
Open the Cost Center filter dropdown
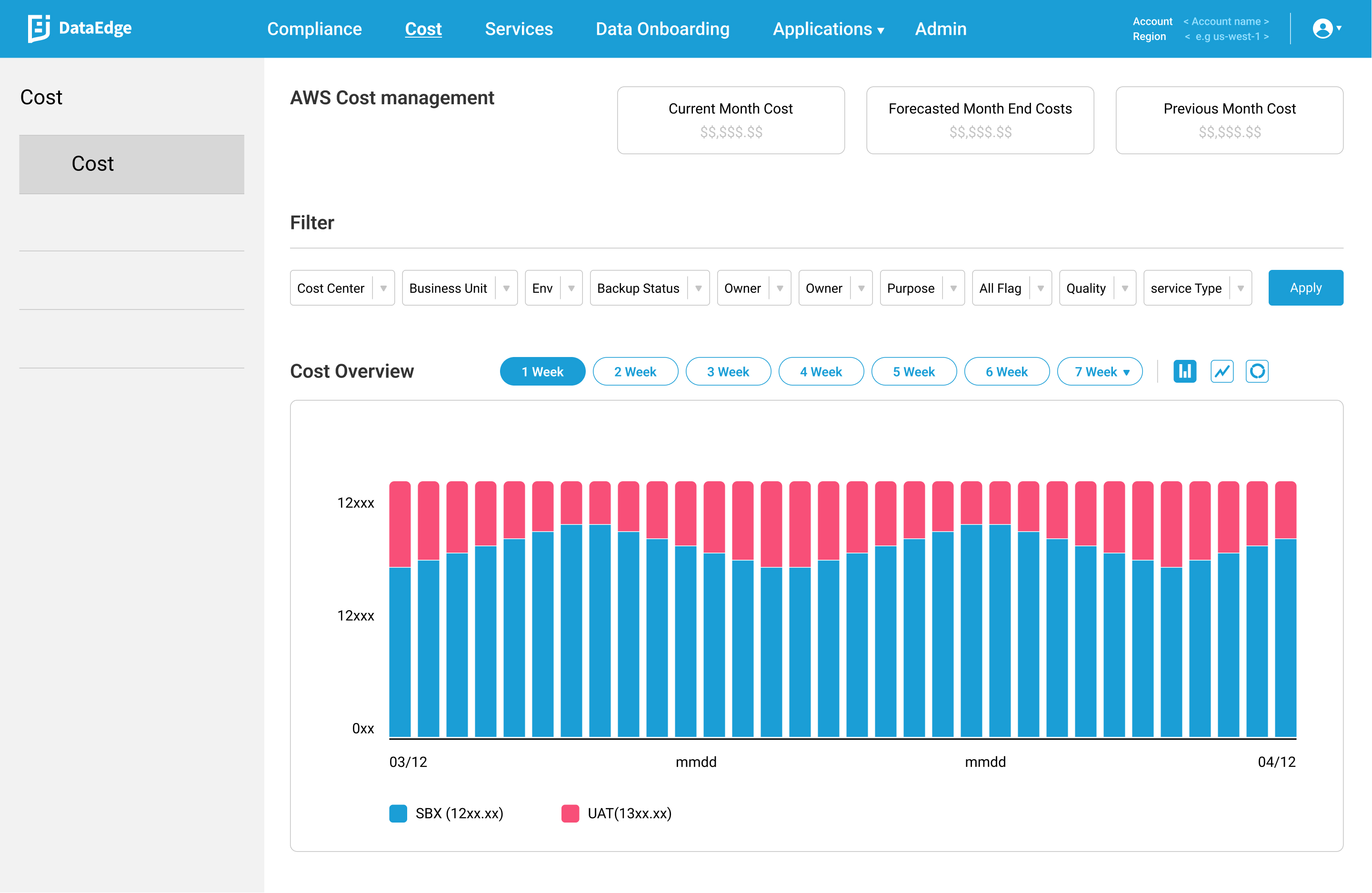click(x=342, y=288)
